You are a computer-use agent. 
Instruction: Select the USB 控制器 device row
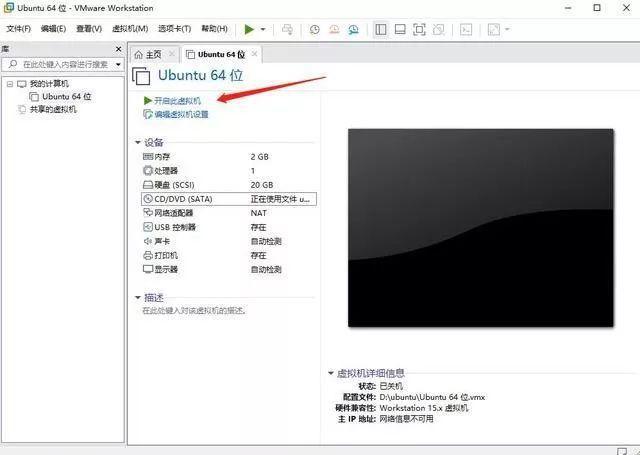(x=229, y=227)
